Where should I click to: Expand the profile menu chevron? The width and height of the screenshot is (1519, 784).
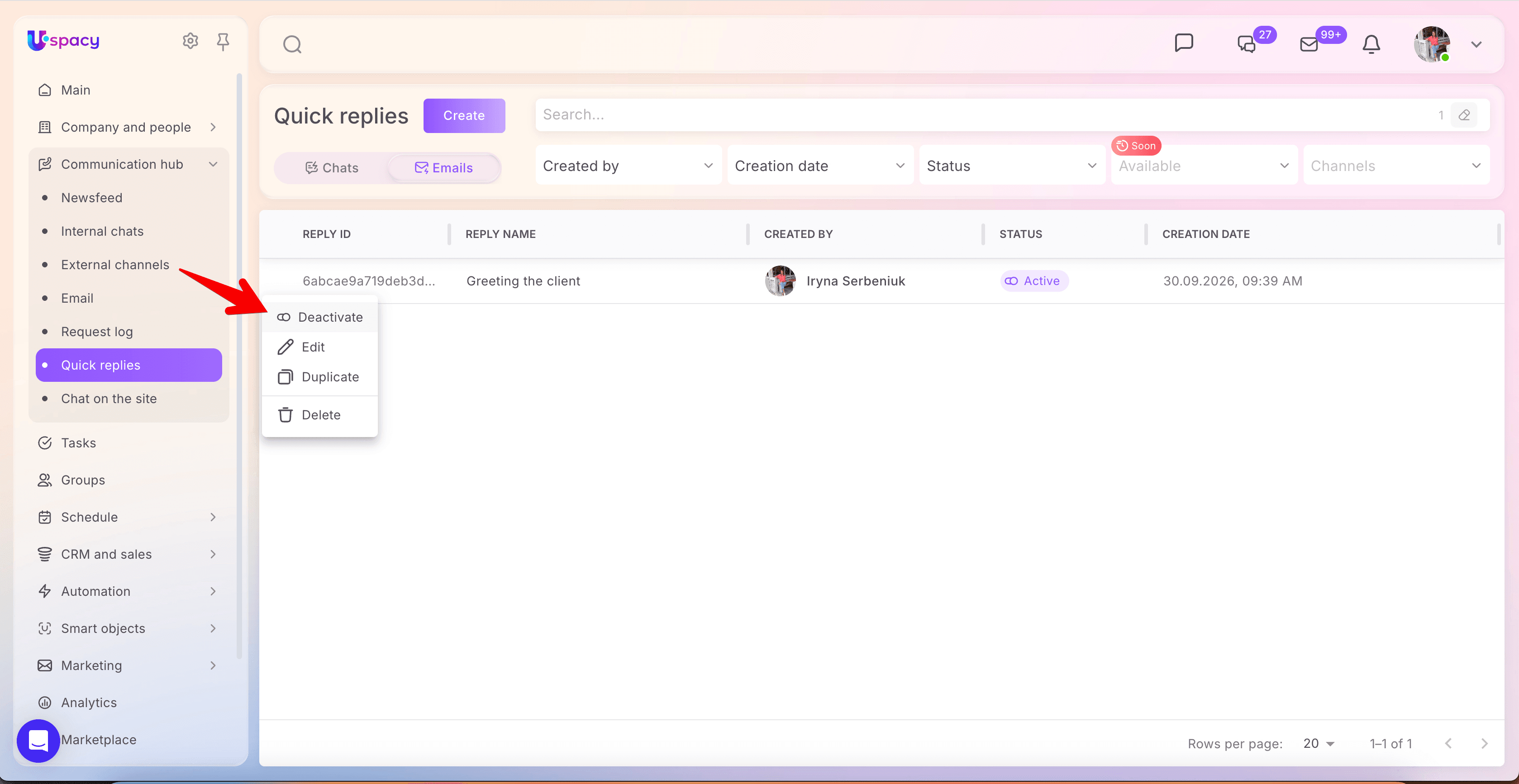point(1476,45)
